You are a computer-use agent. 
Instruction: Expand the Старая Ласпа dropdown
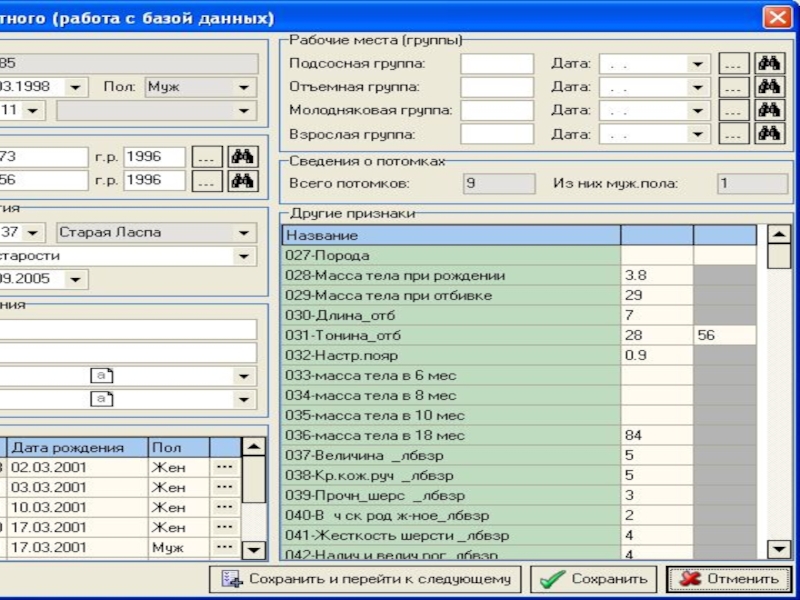243,232
